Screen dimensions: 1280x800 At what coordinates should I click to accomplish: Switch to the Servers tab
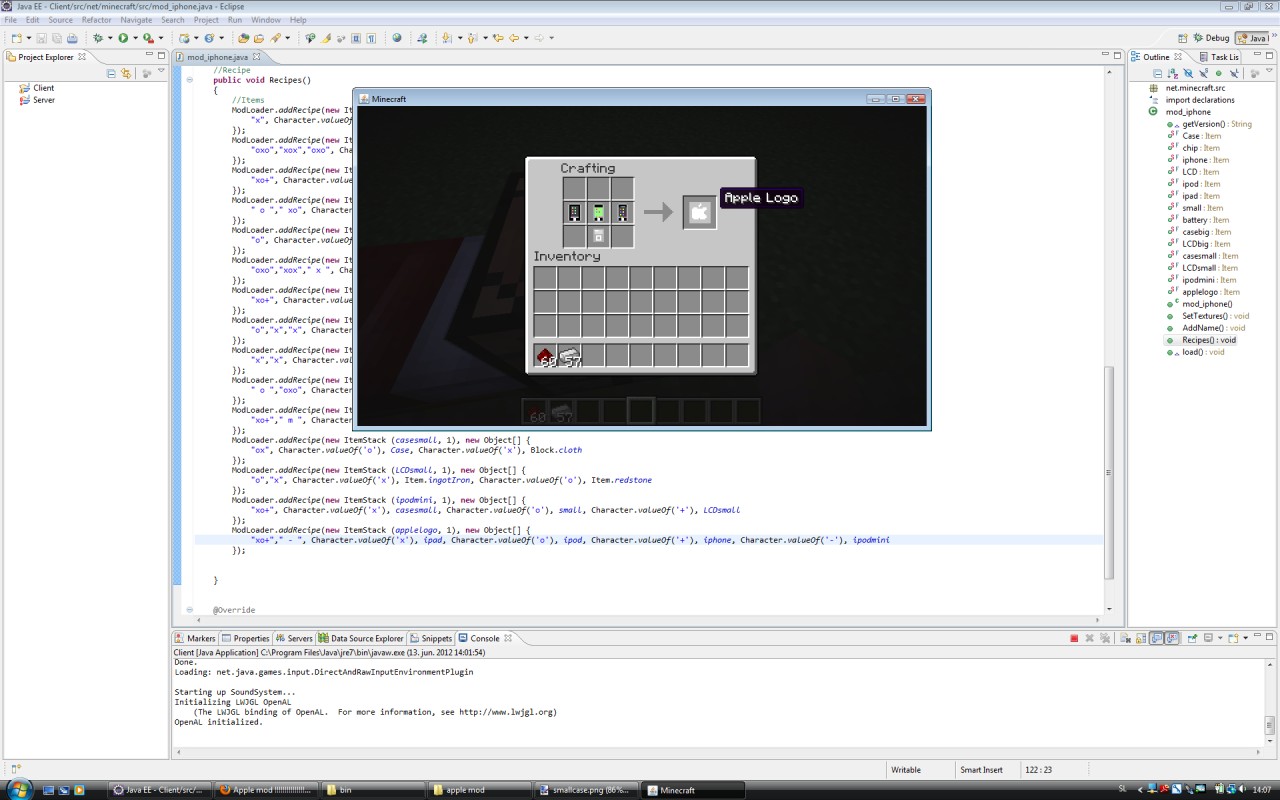(294, 638)
